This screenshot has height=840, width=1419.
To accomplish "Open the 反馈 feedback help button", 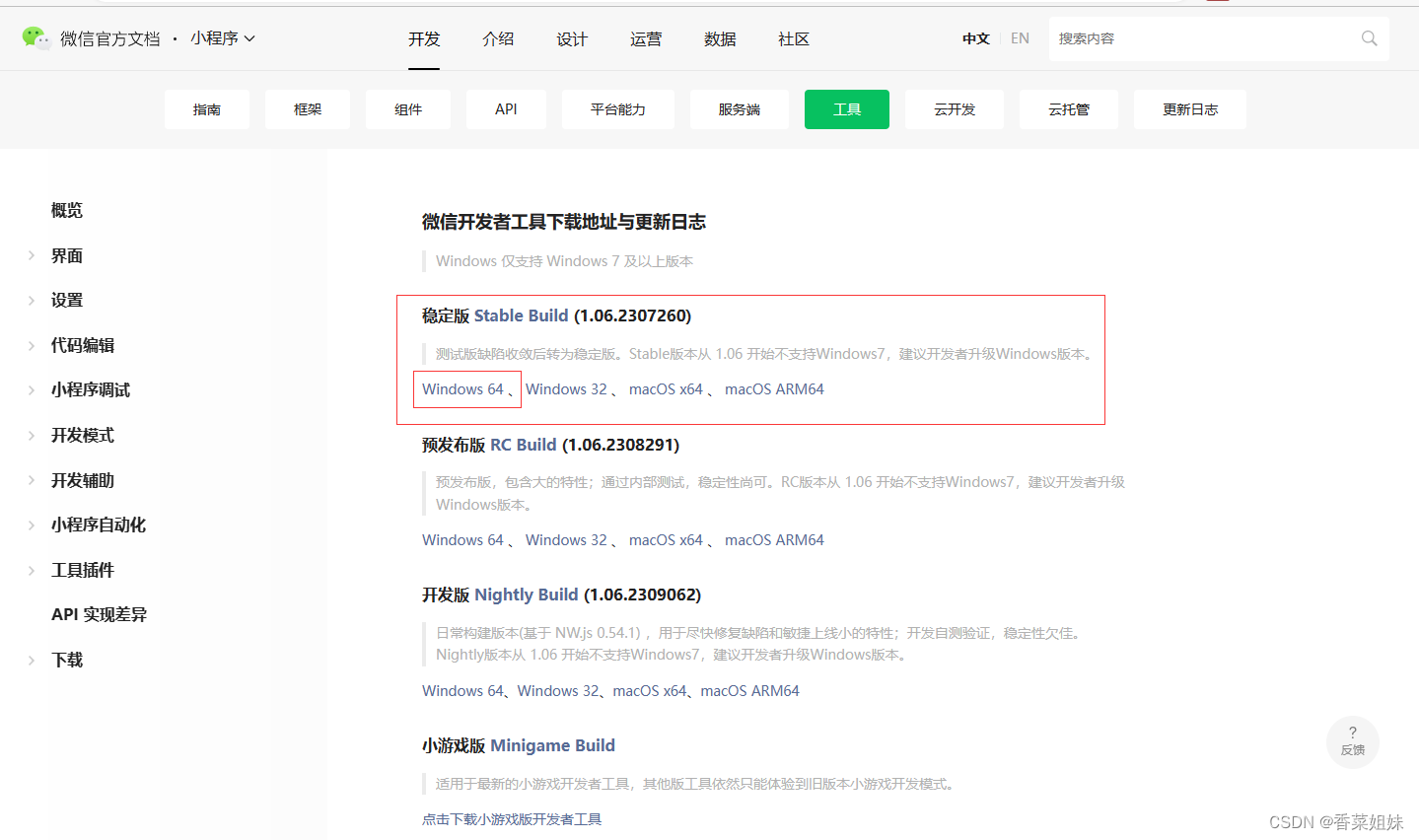I will (x=1352, y=741).
